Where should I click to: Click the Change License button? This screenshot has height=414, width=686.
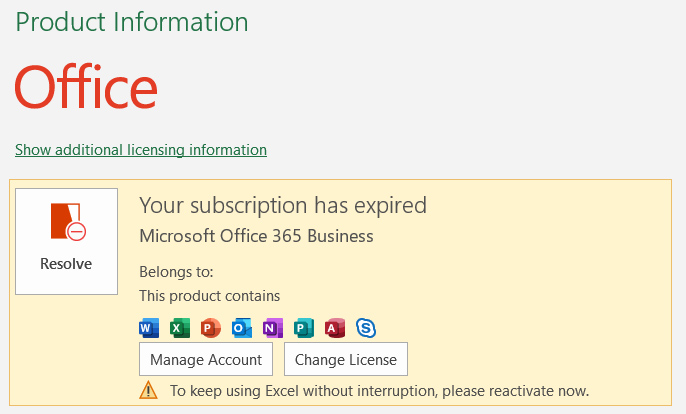pos(346,359)
